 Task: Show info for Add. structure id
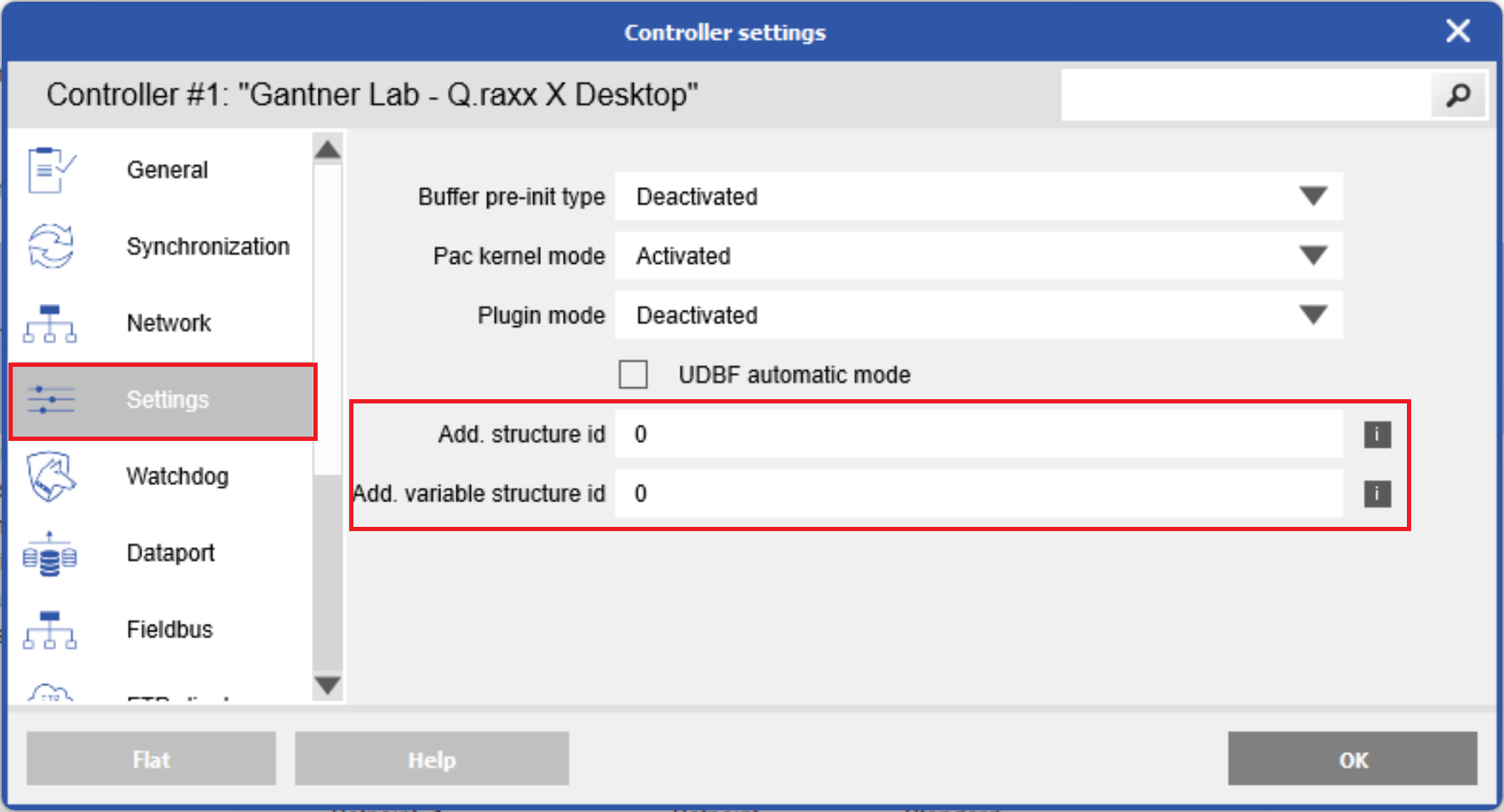[x=1377, y=434]
